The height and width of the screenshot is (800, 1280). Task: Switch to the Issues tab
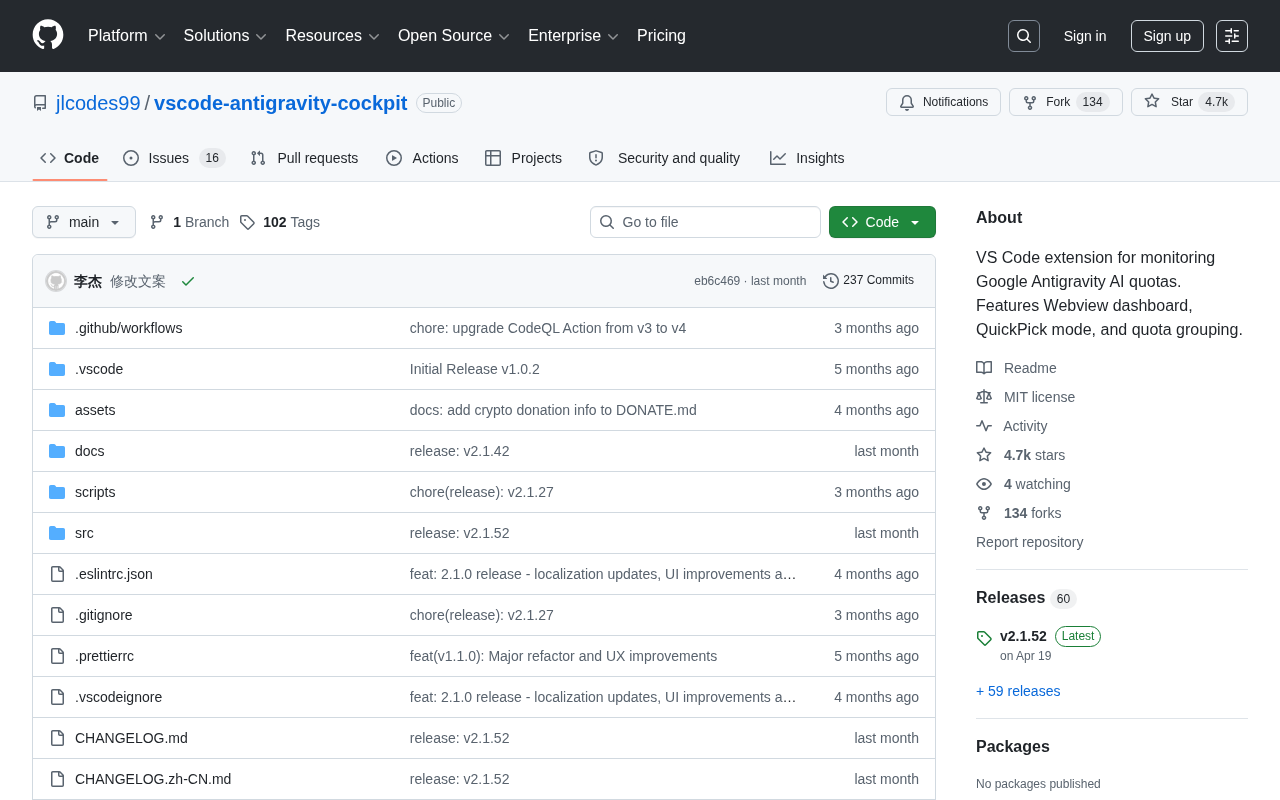pyautogui.click(x=174, y=158)
